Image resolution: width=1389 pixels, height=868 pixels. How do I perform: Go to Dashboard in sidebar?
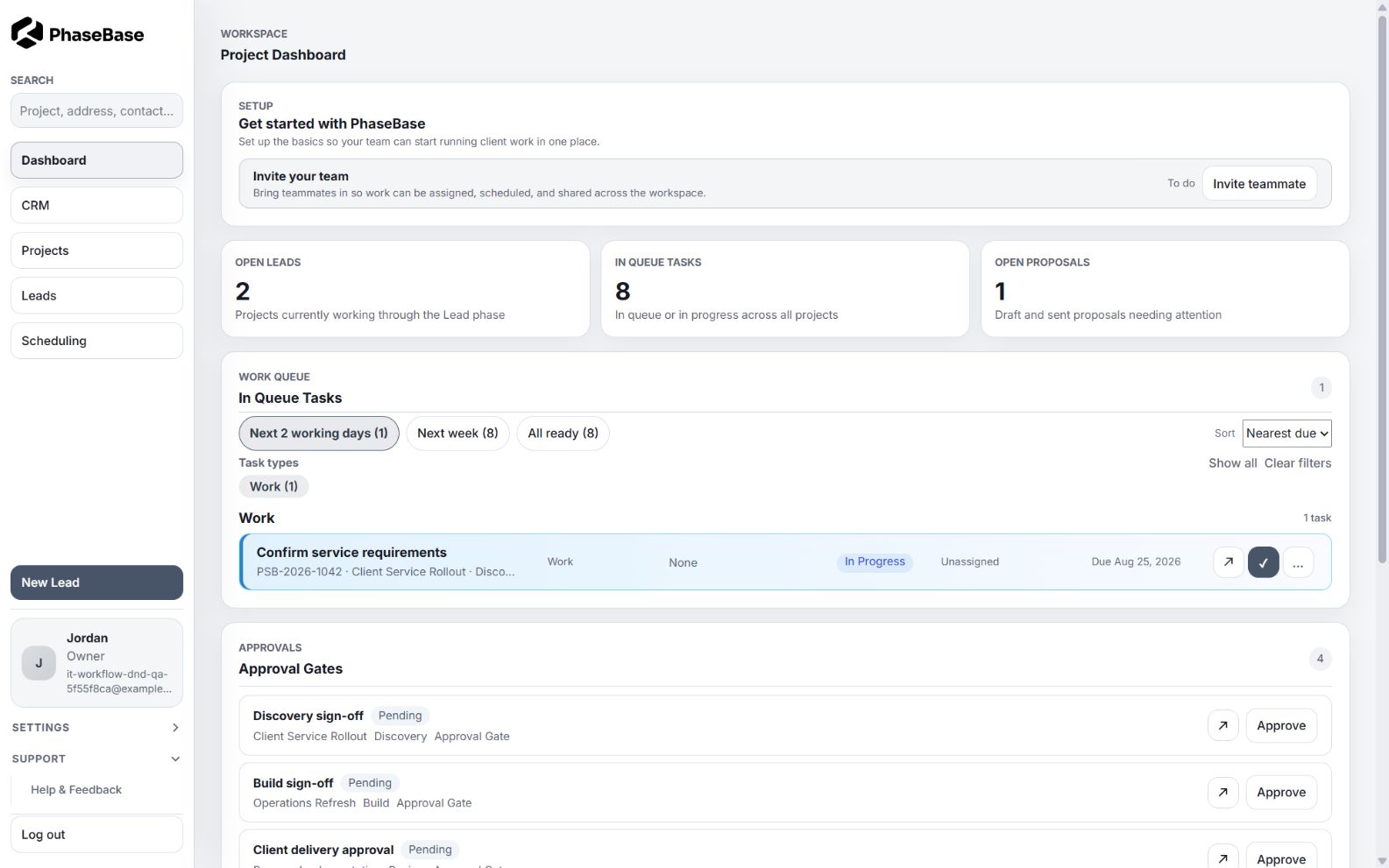tap(96, 160)
